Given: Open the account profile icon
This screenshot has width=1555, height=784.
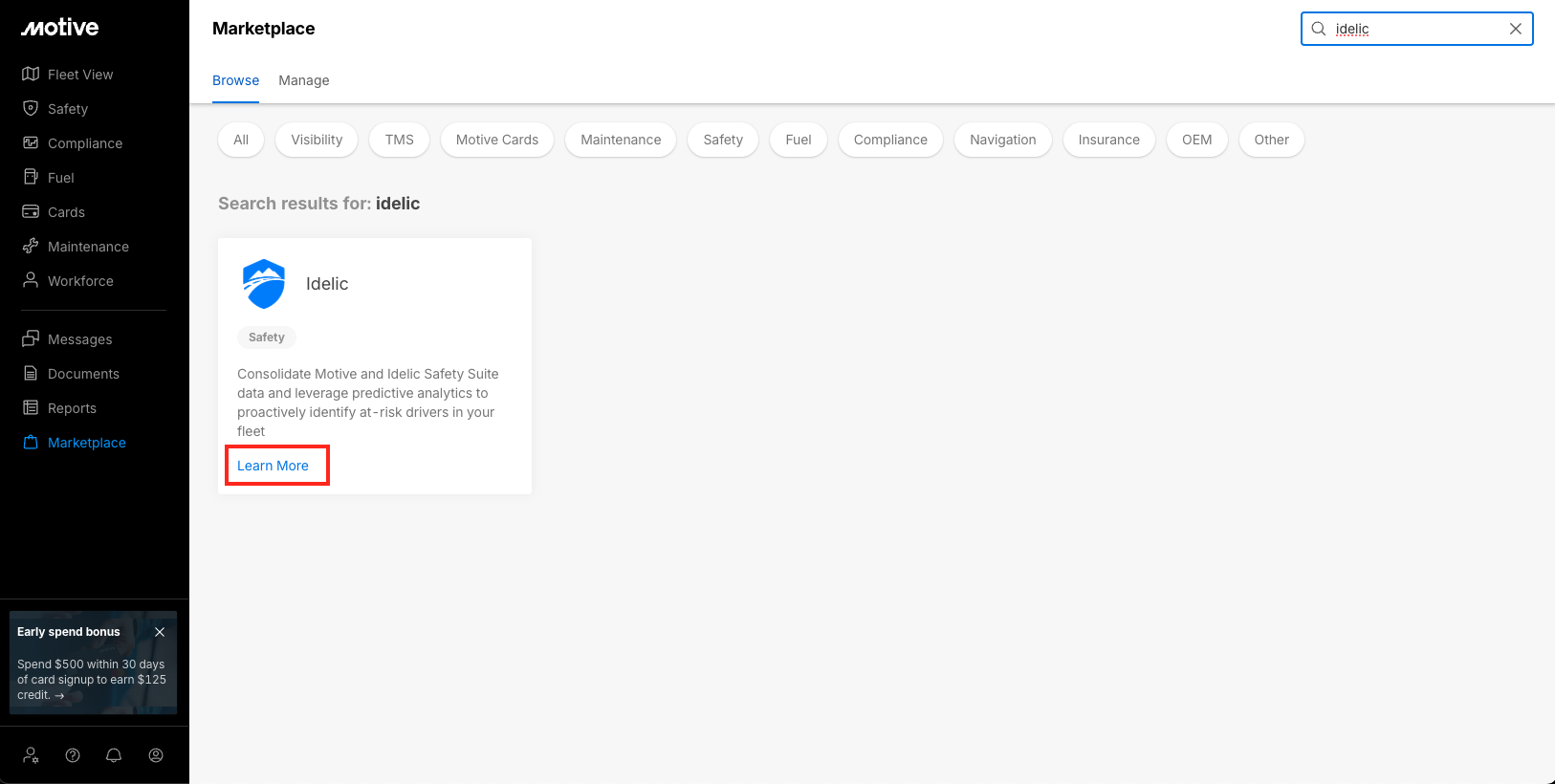Looking at the screenshot, I should pyautogui.click(x=156, y=755).
